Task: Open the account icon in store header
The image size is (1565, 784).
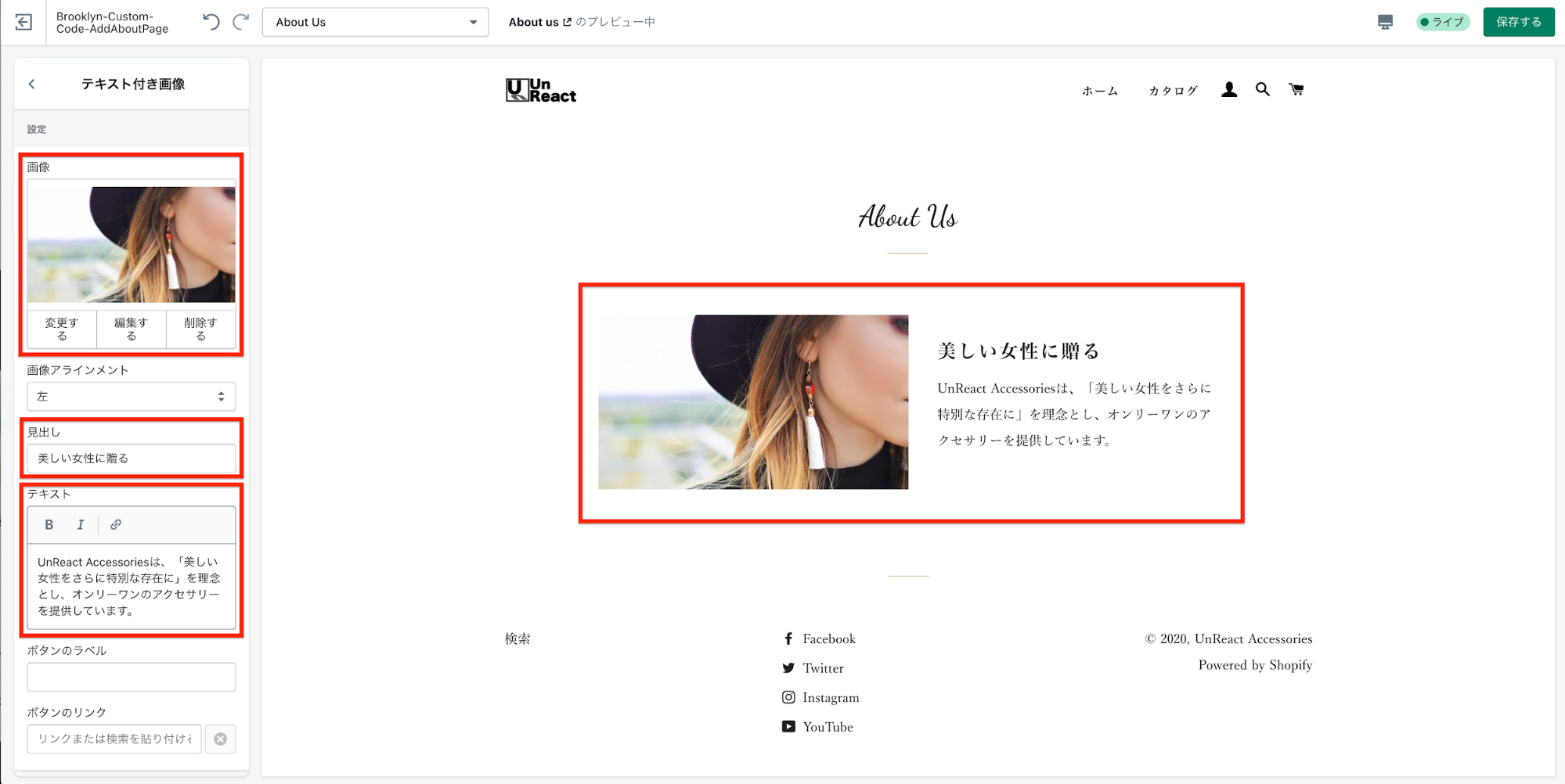Action: click(x=1229, y=90)
